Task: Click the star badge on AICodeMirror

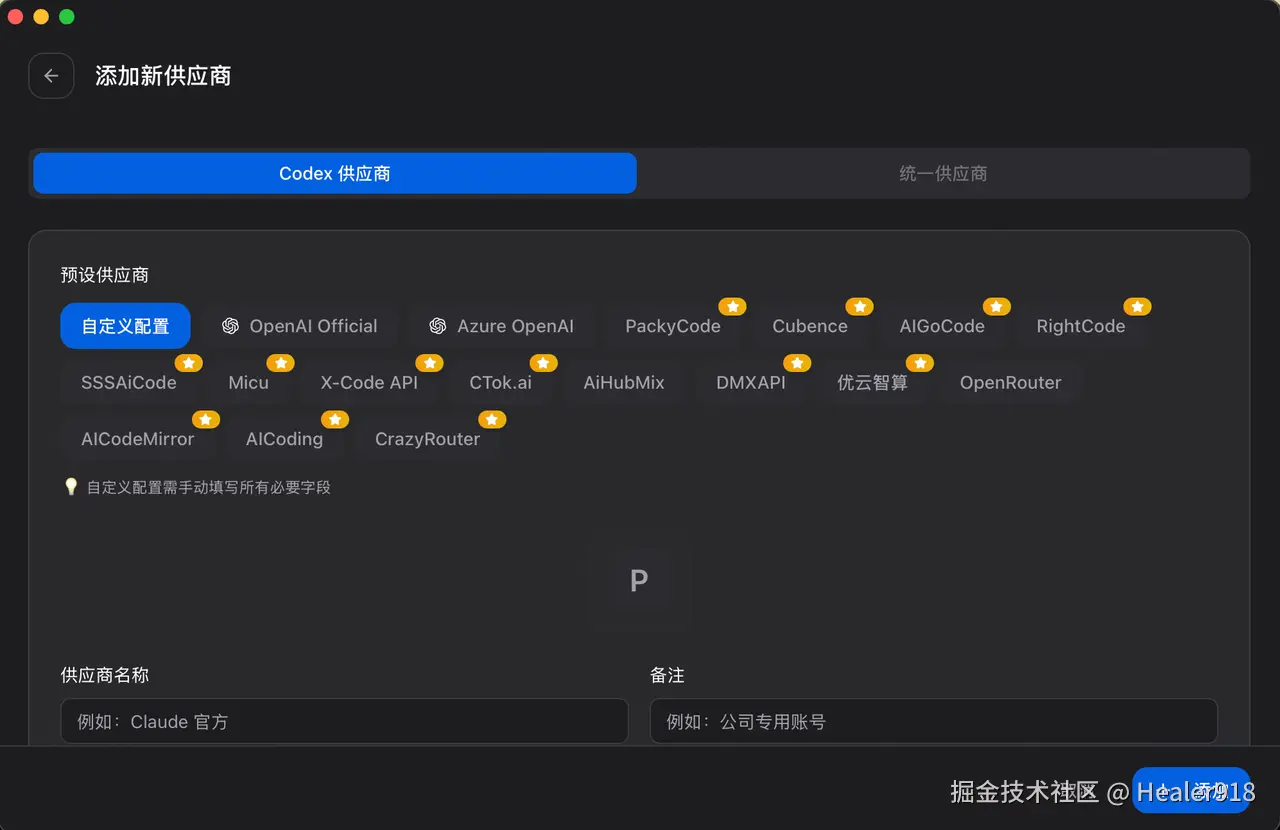Action: coord(207,420)
